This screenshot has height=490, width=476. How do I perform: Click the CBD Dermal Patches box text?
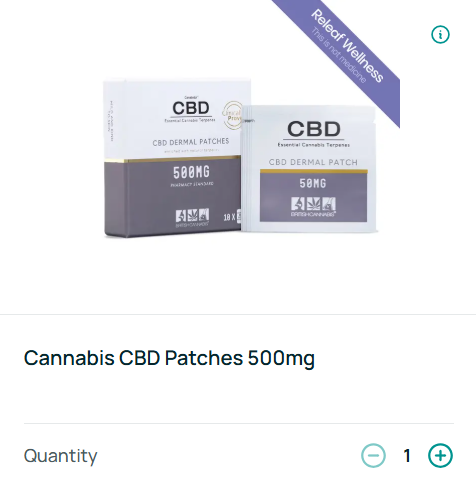point(191,142)
